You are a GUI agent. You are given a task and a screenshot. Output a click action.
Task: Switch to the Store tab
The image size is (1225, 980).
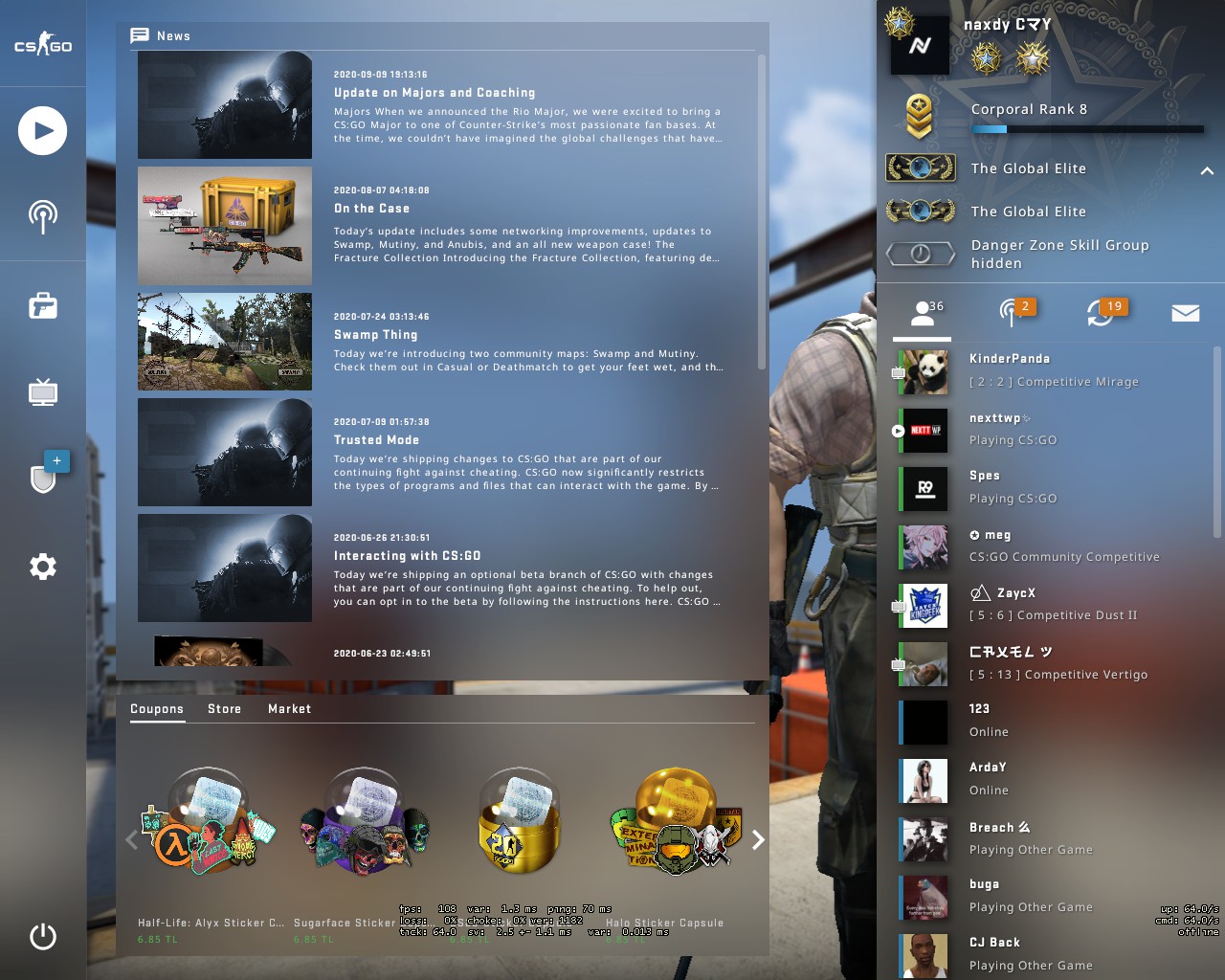(x=224, y=709)
